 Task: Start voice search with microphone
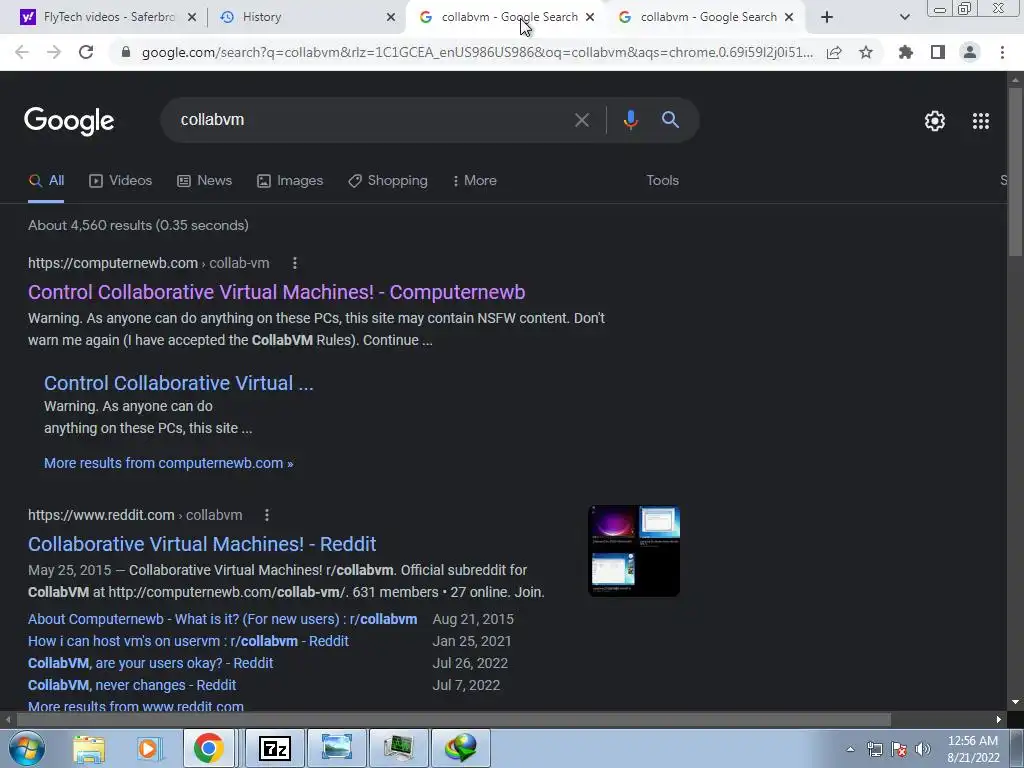[630, 120]
